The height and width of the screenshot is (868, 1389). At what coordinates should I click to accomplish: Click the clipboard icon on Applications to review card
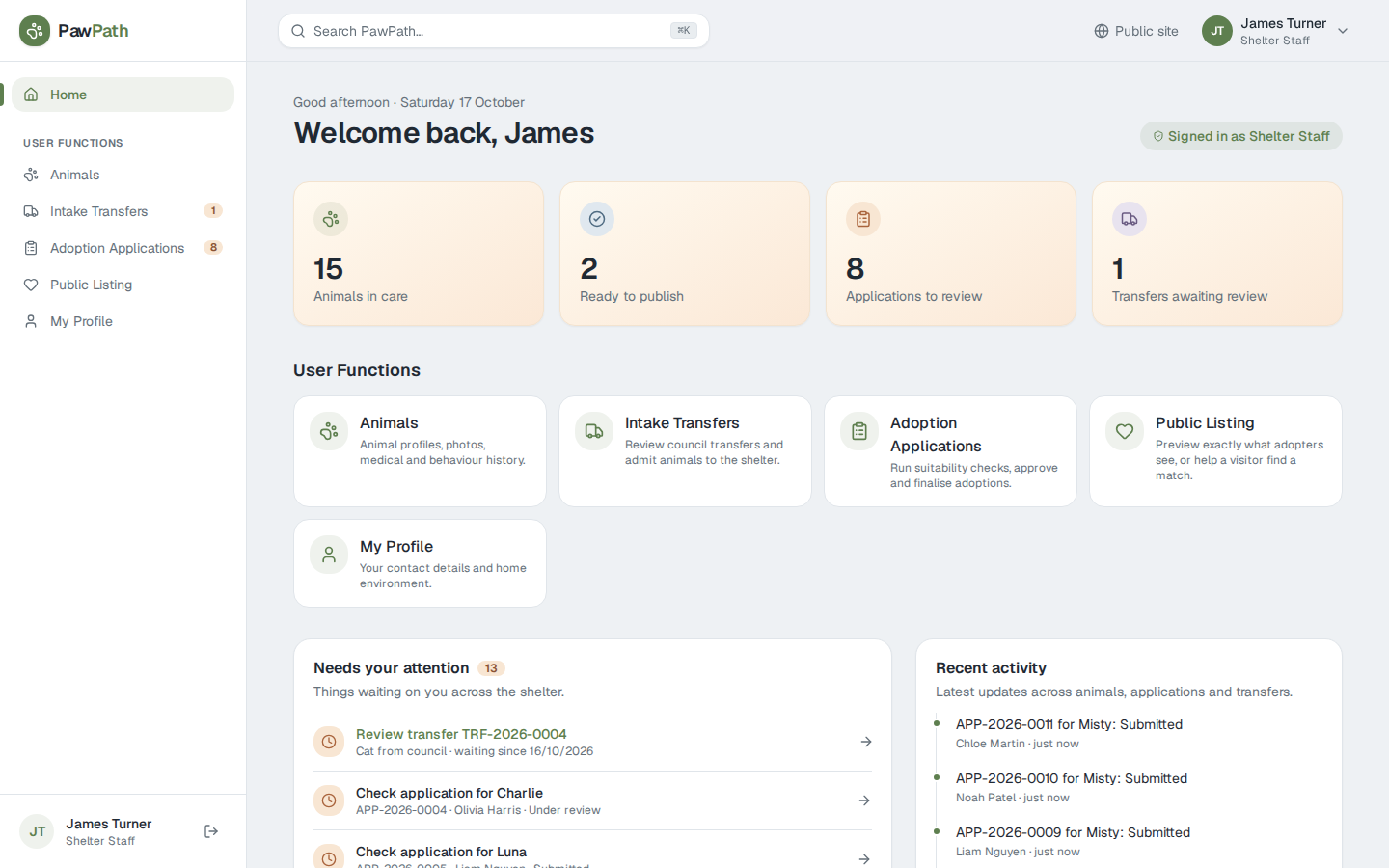point(863,219)
